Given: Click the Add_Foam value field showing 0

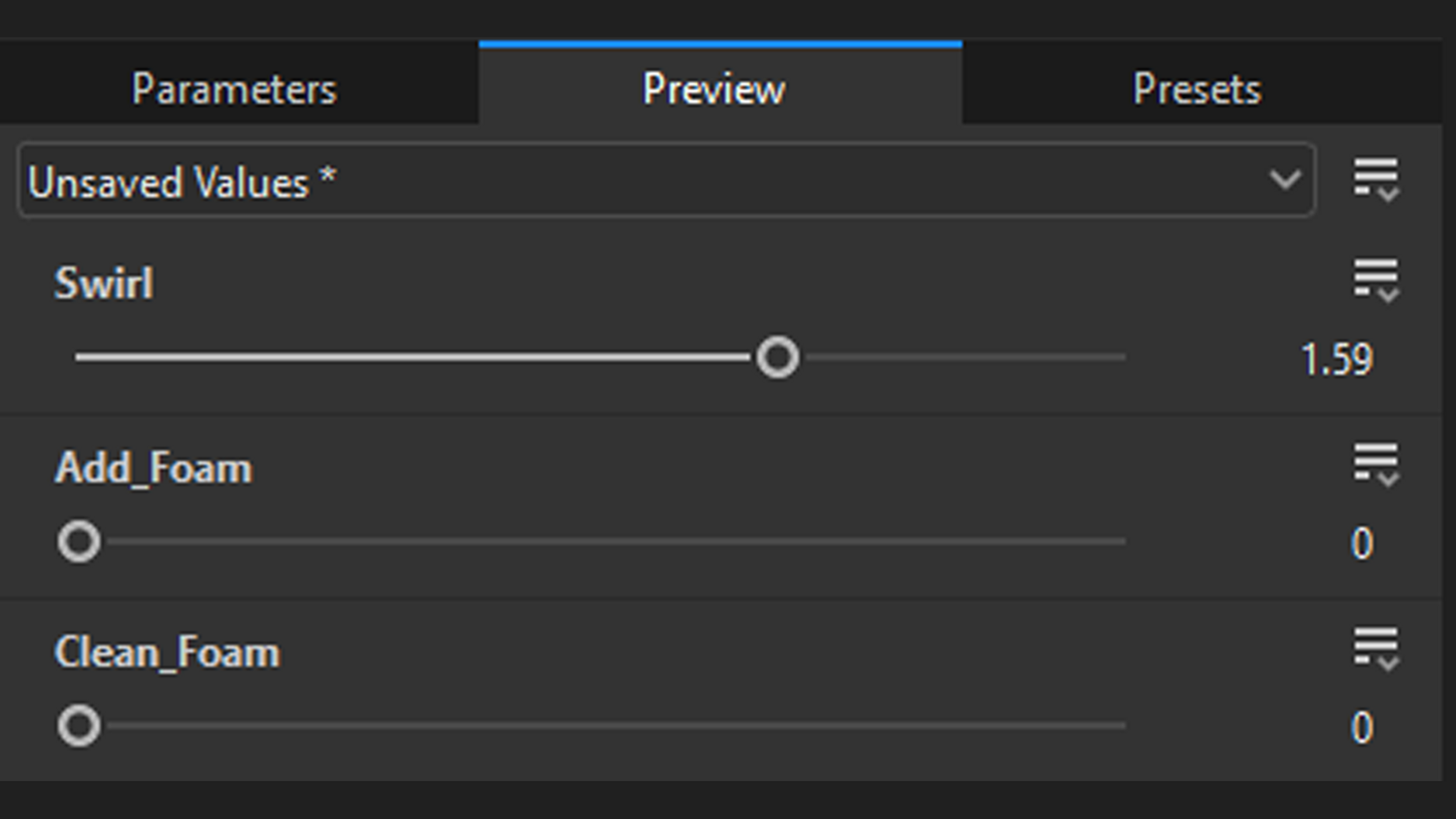Looking at the screenshot, I should click(x=1362, y=543).
